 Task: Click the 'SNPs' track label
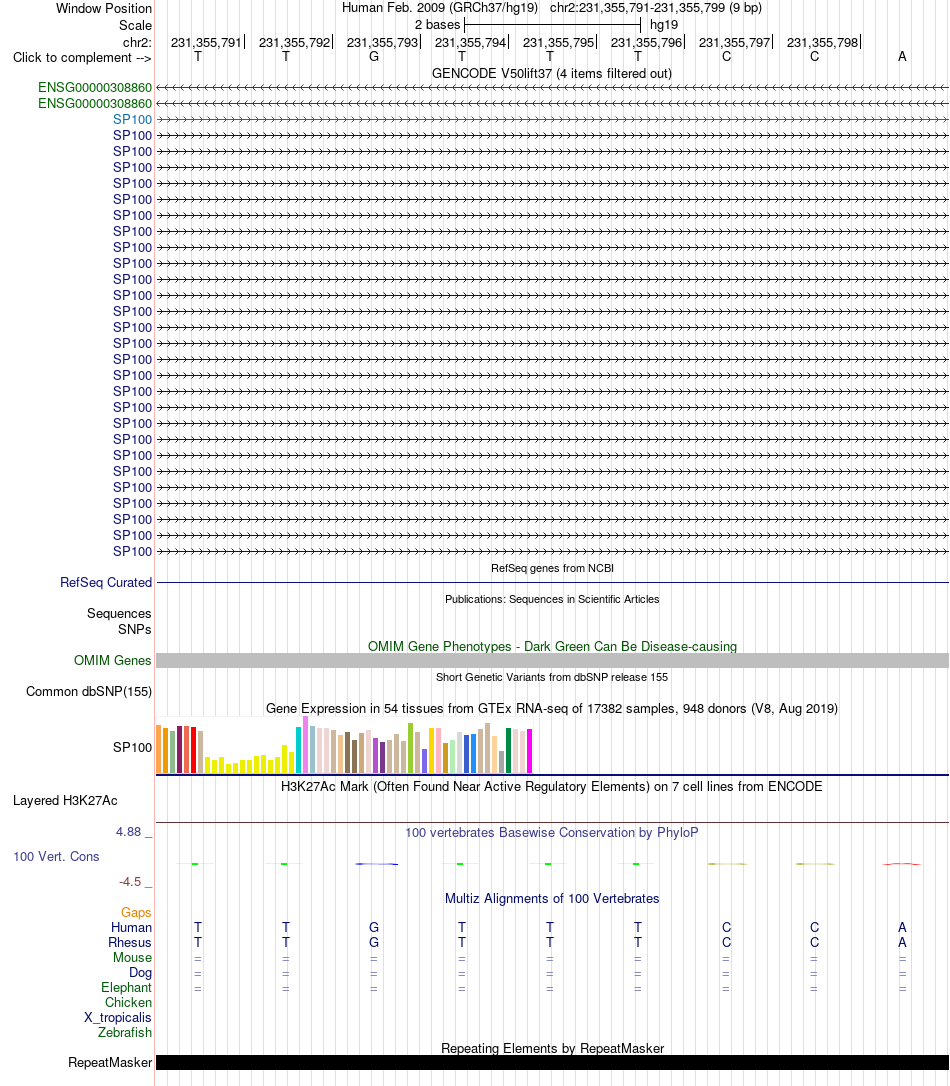pos(134,630)
